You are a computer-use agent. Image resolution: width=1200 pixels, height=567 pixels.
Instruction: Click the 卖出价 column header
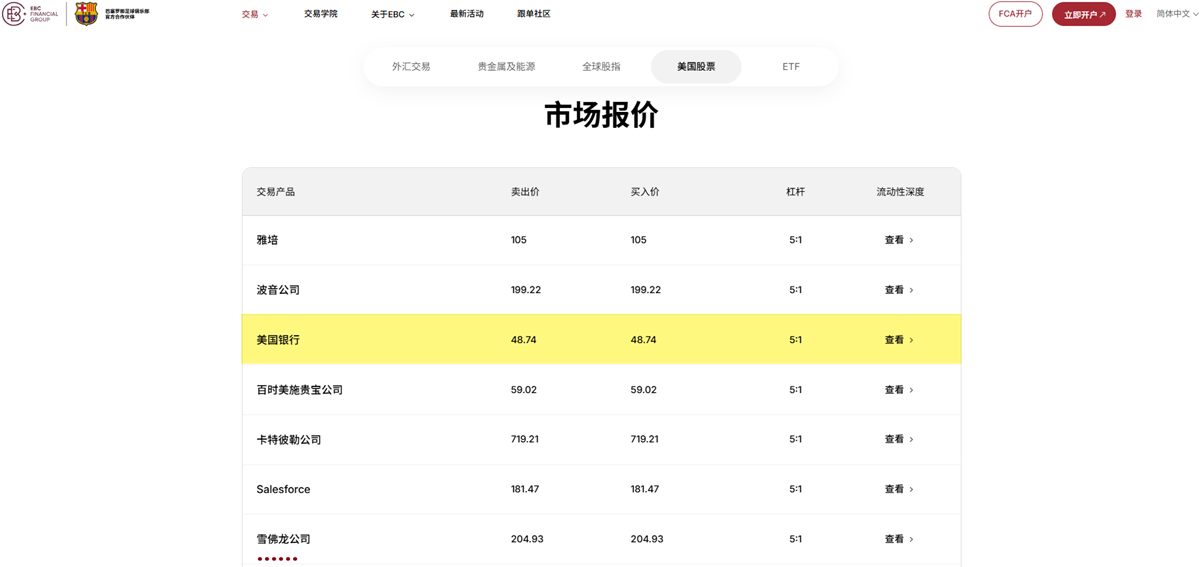tap(525, 192)
